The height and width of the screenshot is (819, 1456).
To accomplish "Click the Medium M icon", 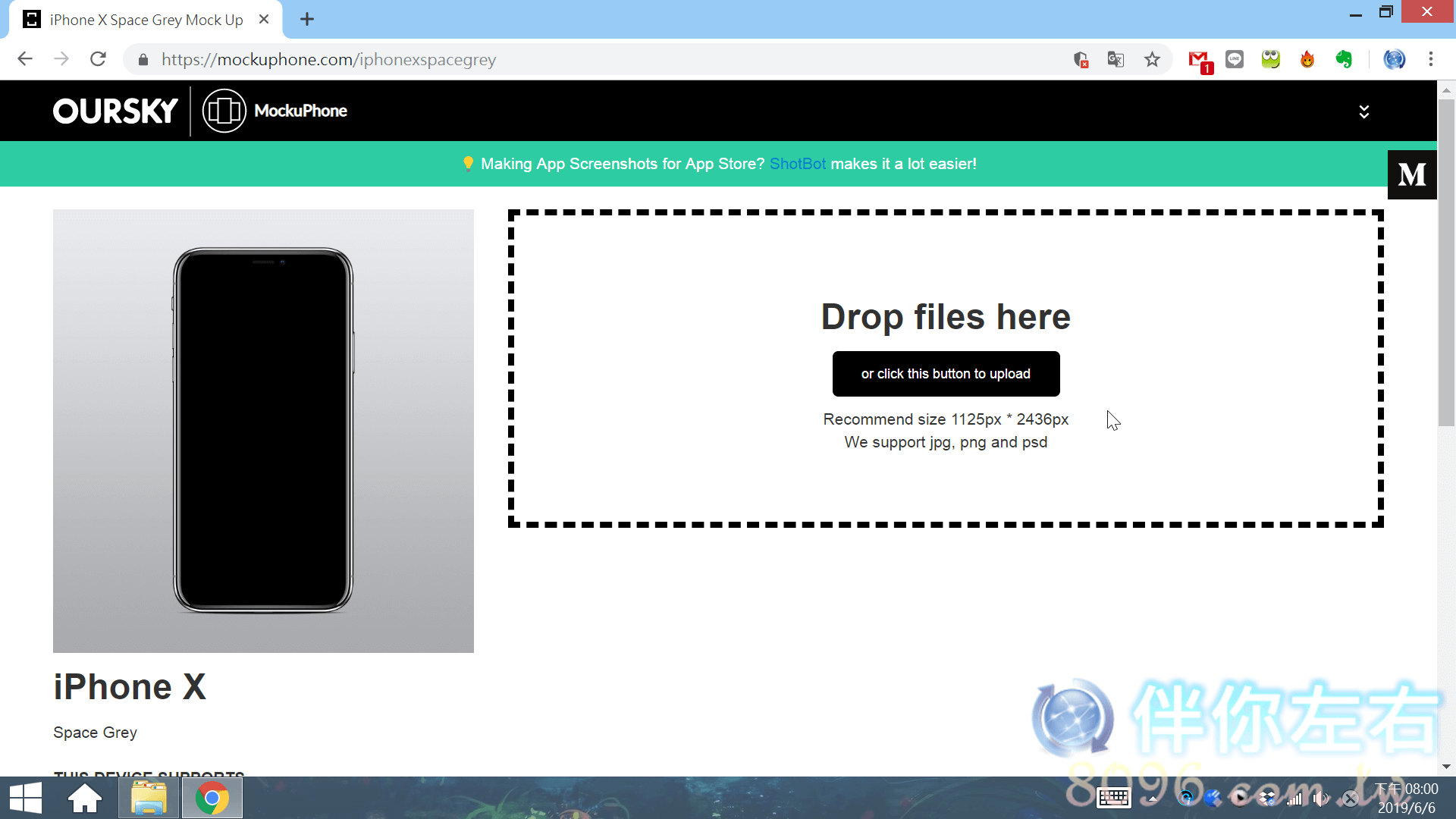I will click(x=1411, y=174).
